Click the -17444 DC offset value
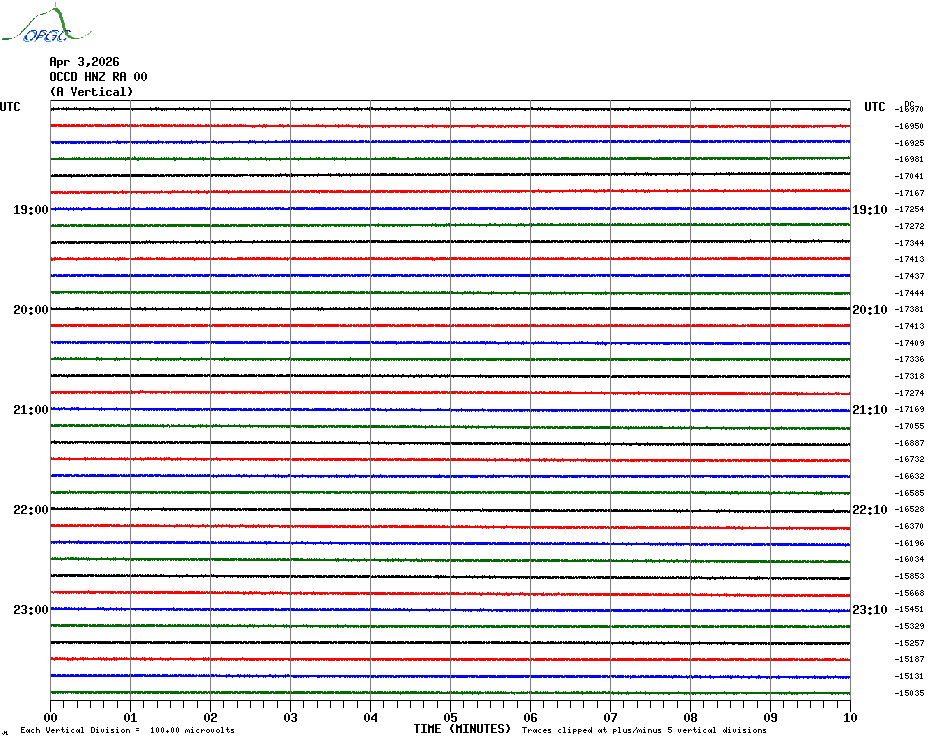Screen dimensions: 930x744 coord(910,293)
